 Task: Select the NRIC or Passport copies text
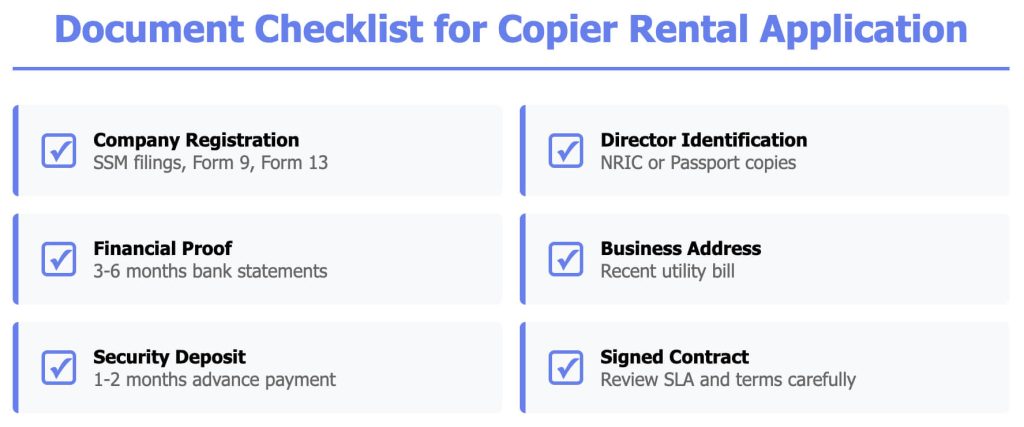coord(698,162)
